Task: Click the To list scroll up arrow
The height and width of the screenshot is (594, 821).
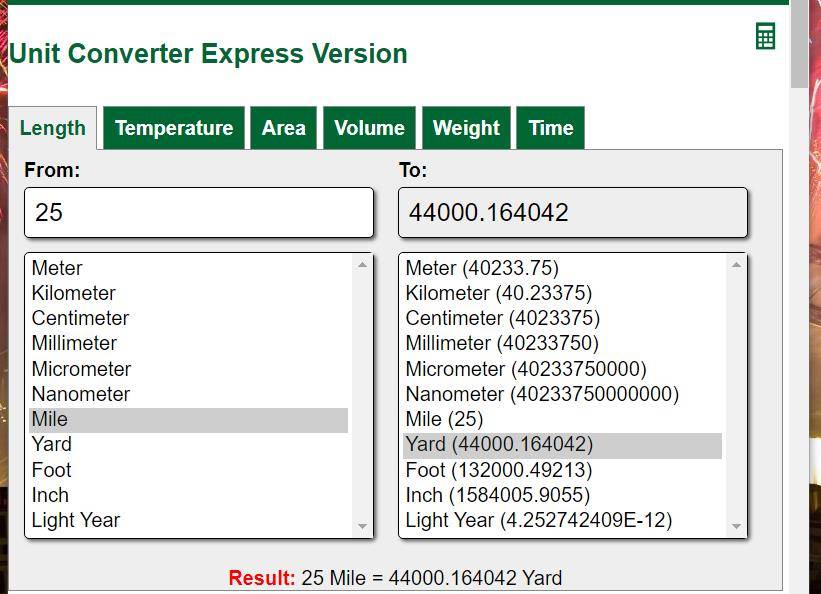Action: (736, 265)
